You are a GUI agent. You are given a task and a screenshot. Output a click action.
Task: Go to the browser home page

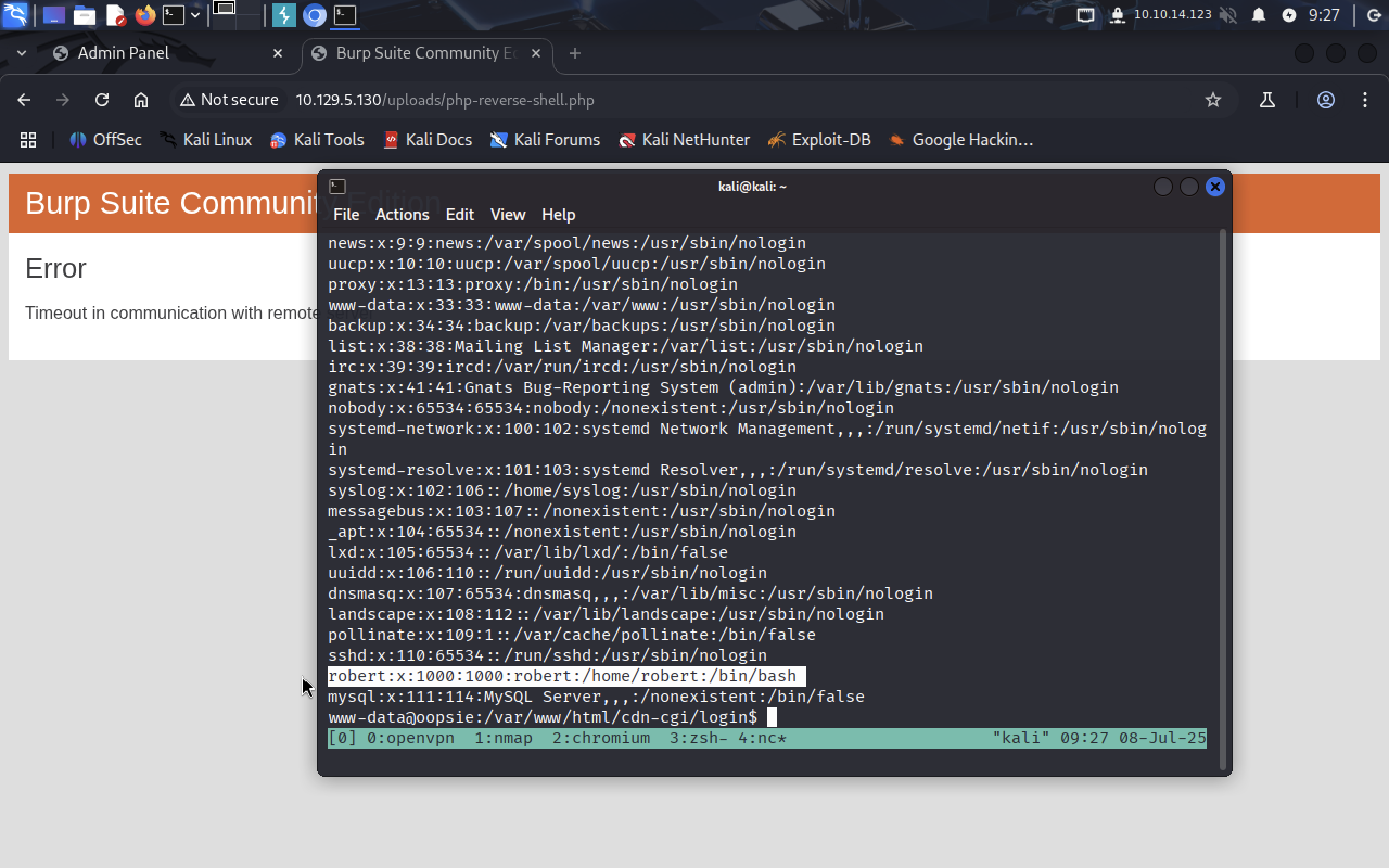coord(141,100)
